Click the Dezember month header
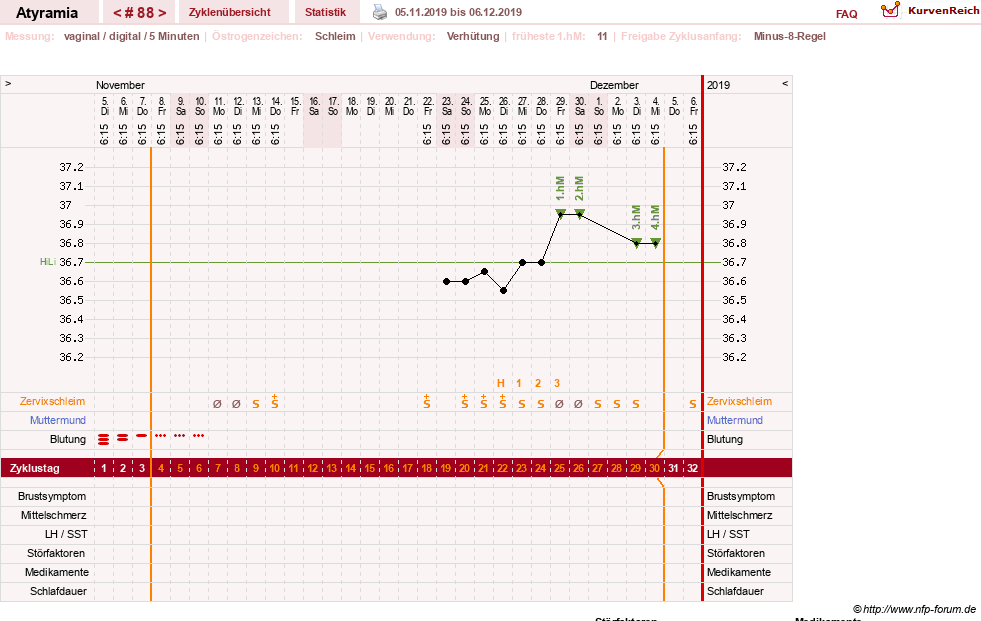 [x=614, y=85]
